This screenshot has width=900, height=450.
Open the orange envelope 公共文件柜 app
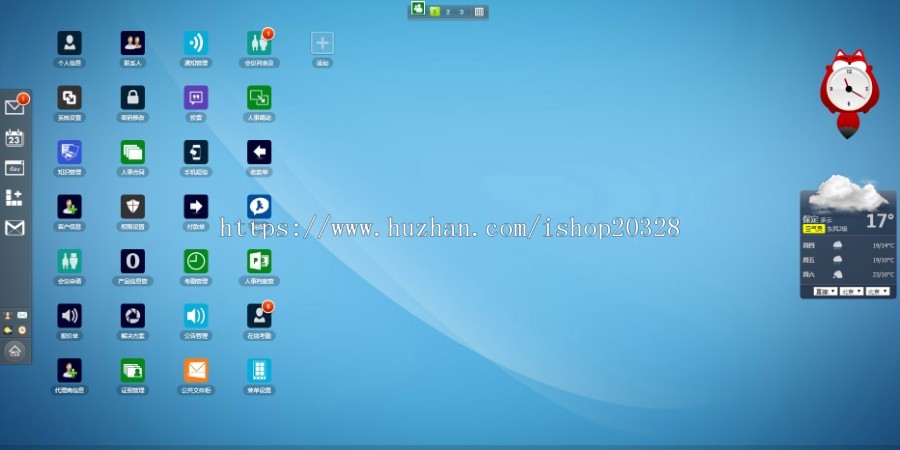196,370
